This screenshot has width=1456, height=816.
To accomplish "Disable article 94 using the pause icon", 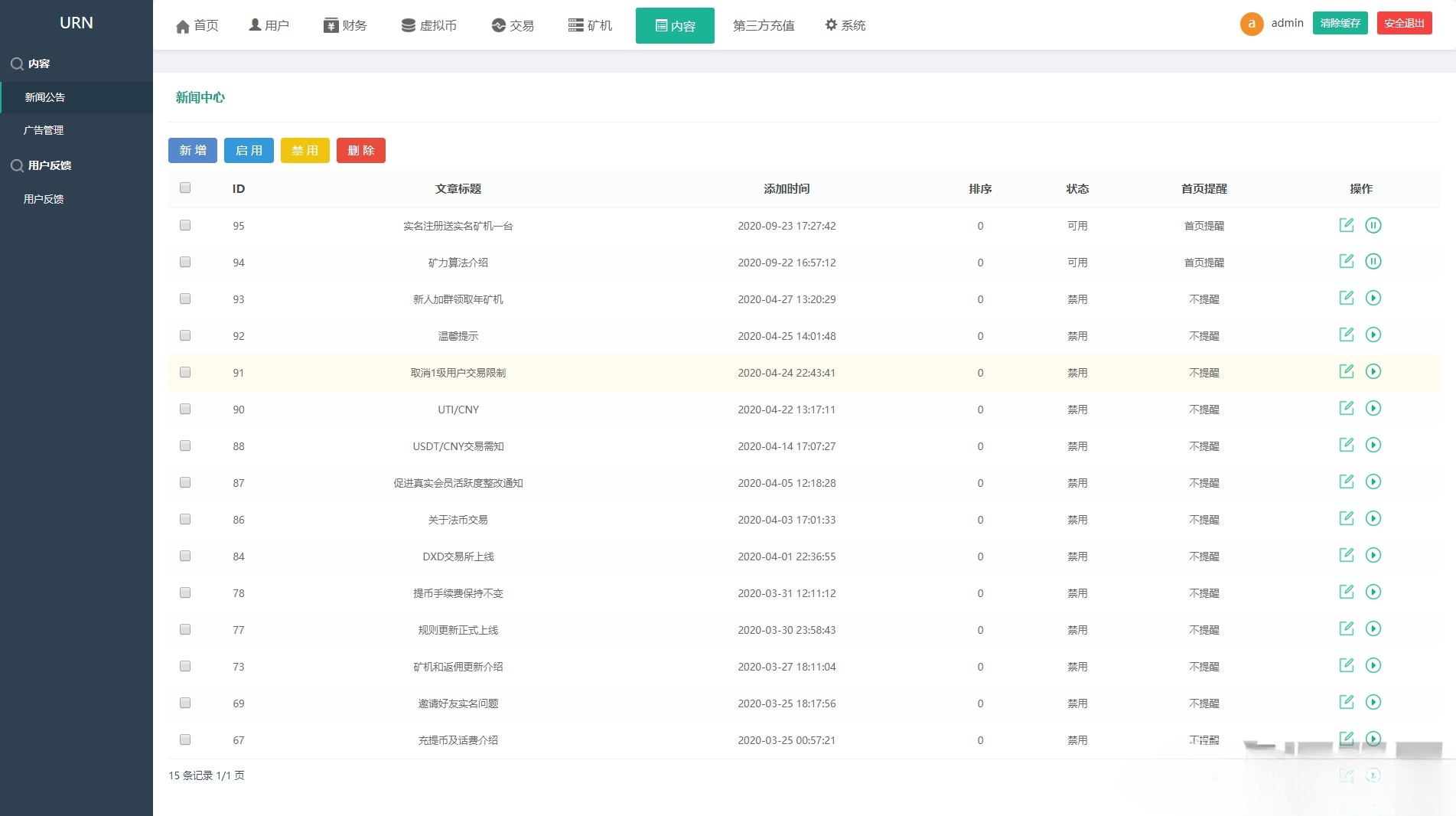I will 1374,261.
